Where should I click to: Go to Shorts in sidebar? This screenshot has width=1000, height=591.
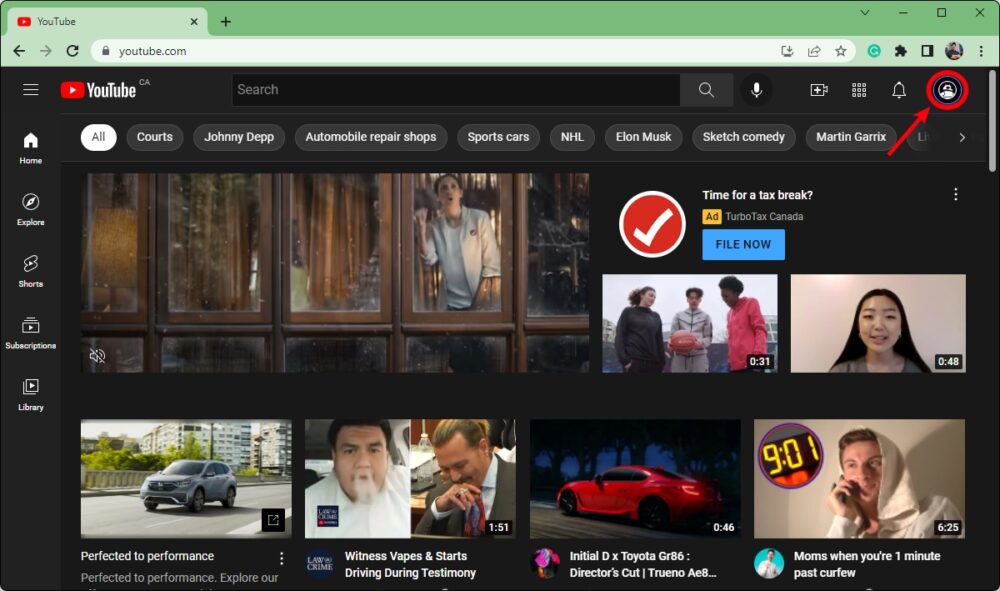coord(31,269)
